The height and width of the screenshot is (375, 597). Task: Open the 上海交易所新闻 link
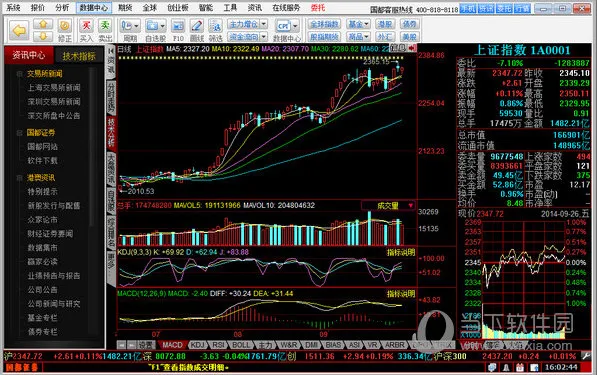54,88
